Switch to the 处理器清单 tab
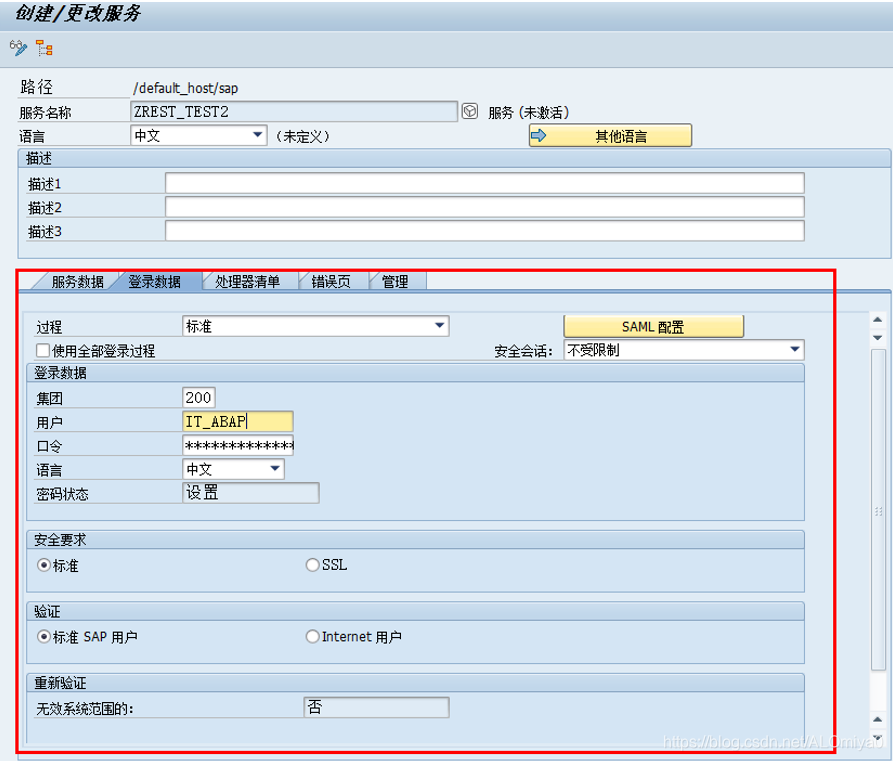 point(247,281)
